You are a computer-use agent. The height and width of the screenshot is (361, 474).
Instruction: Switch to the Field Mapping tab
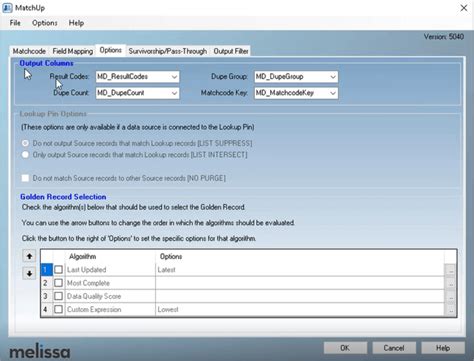coord(73,51)
